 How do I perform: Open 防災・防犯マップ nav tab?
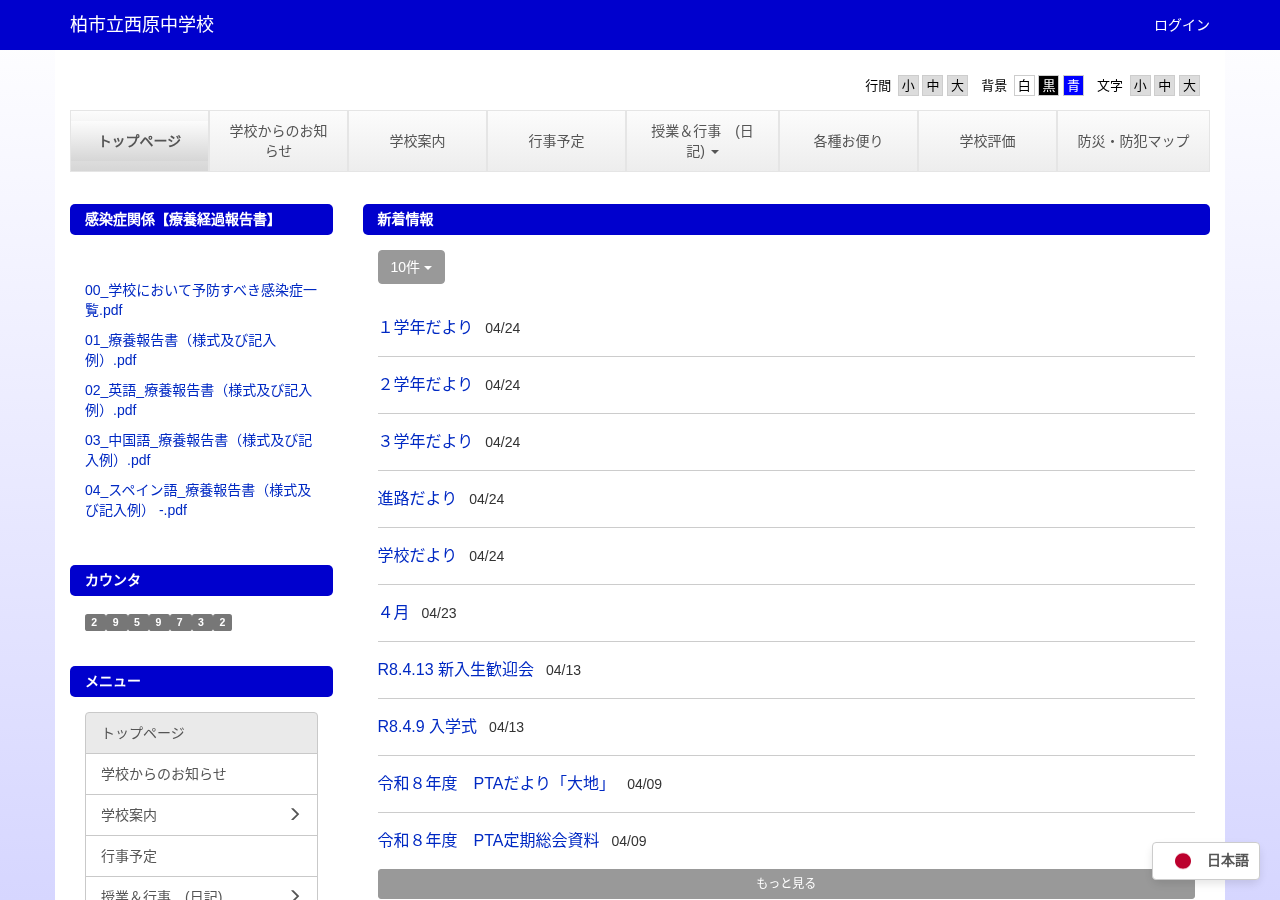click(x=1133, y=141)
